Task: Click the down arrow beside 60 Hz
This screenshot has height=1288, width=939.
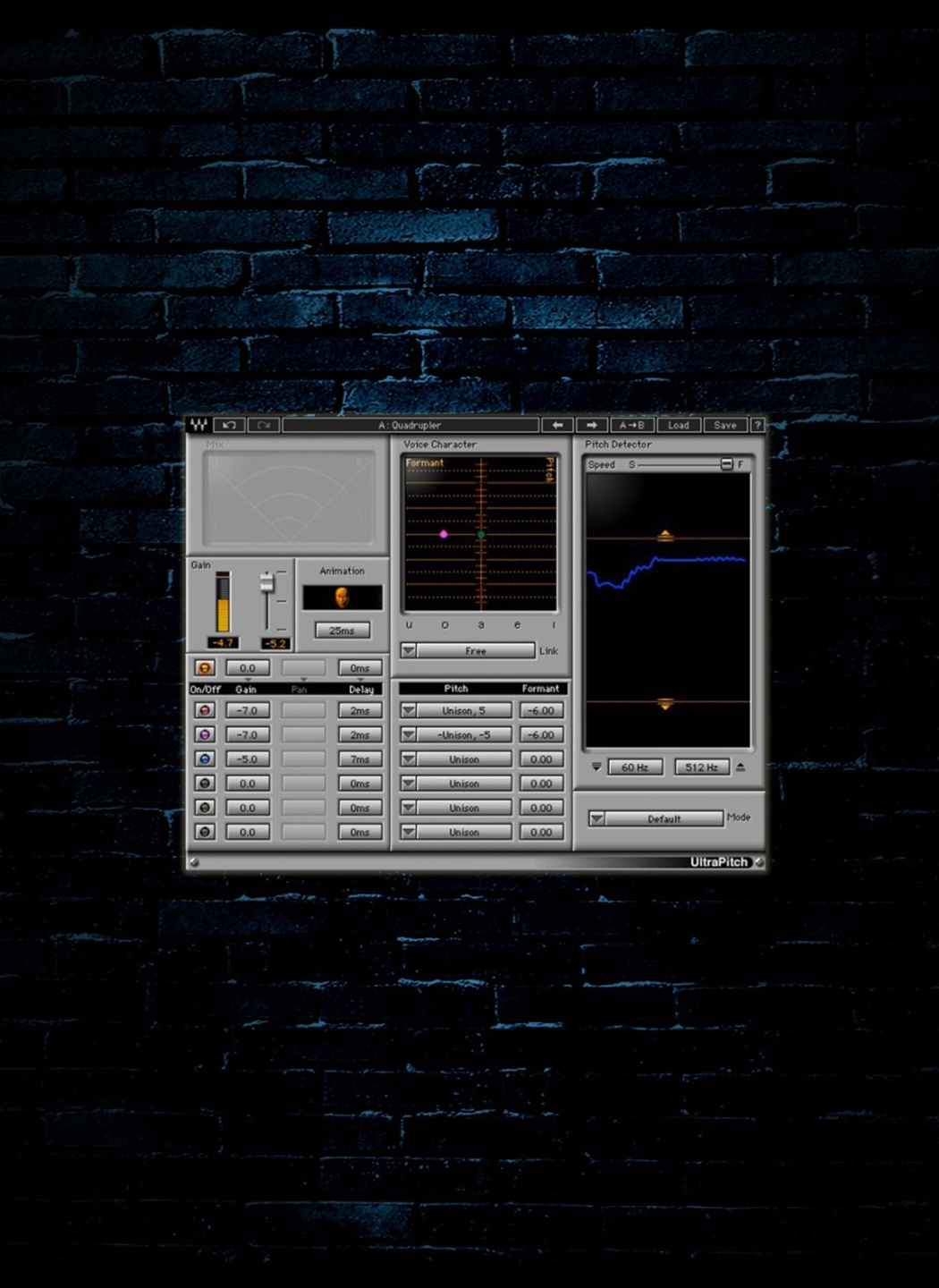Action: pyautogui.click(x=596, y=767)
